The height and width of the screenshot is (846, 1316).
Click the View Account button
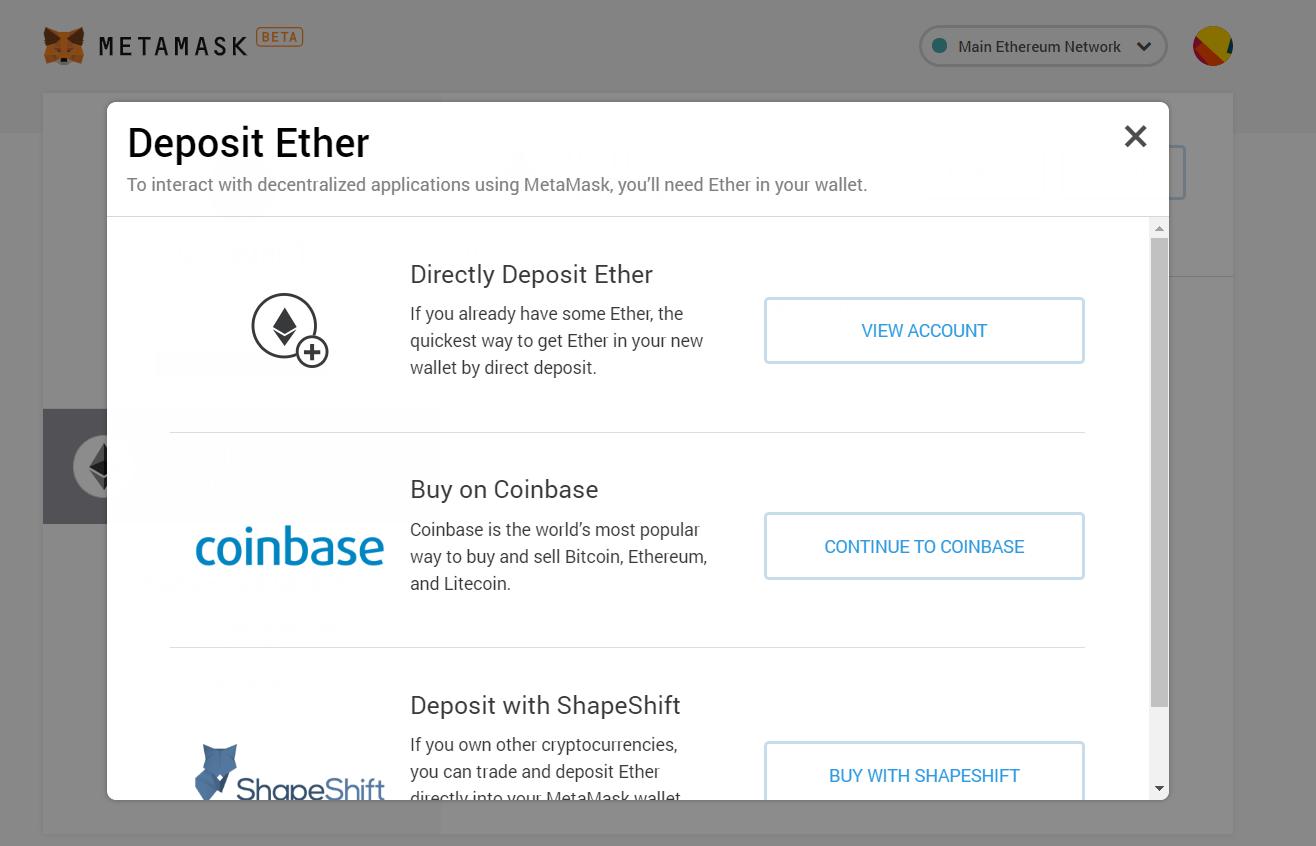point(924,330)
